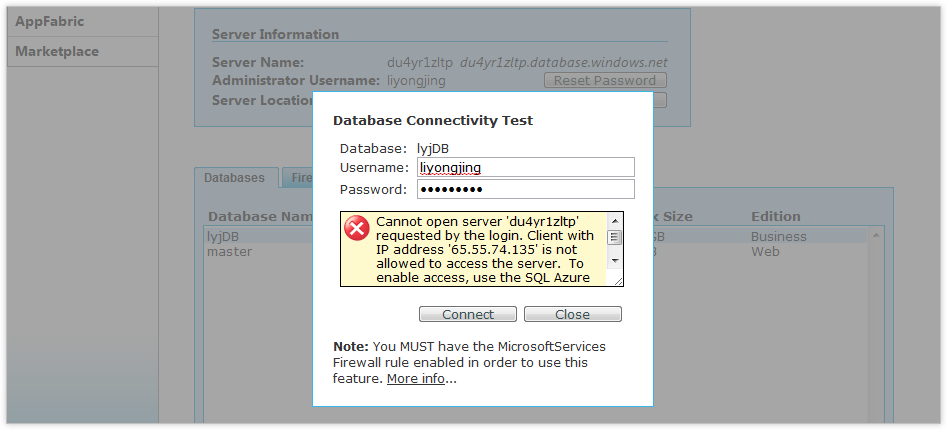The image size is (947, 430).
Task: Click the Username input field
Action: point(524,167)
